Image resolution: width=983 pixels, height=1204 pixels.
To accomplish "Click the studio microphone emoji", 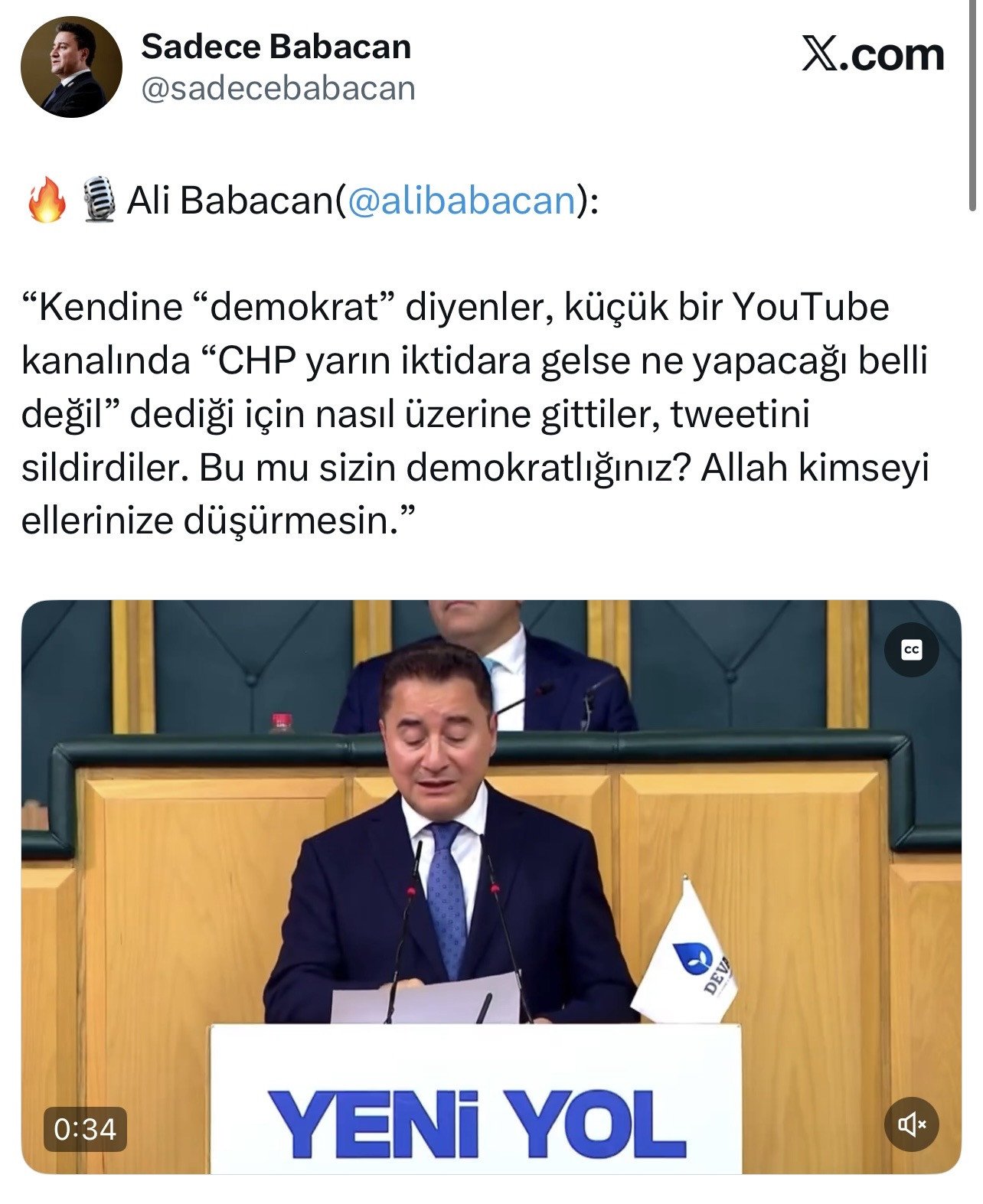I will click(x=99, y=200).
